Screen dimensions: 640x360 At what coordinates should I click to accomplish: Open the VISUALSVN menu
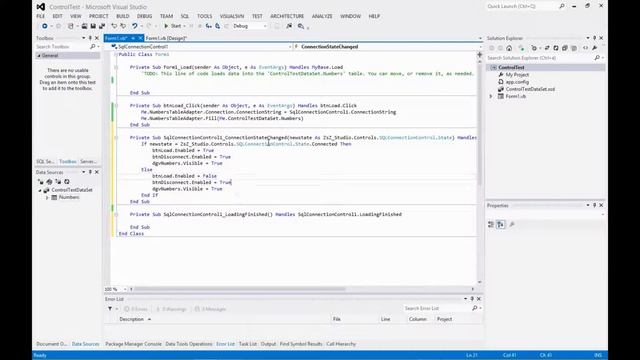click(x=232, y=16)
